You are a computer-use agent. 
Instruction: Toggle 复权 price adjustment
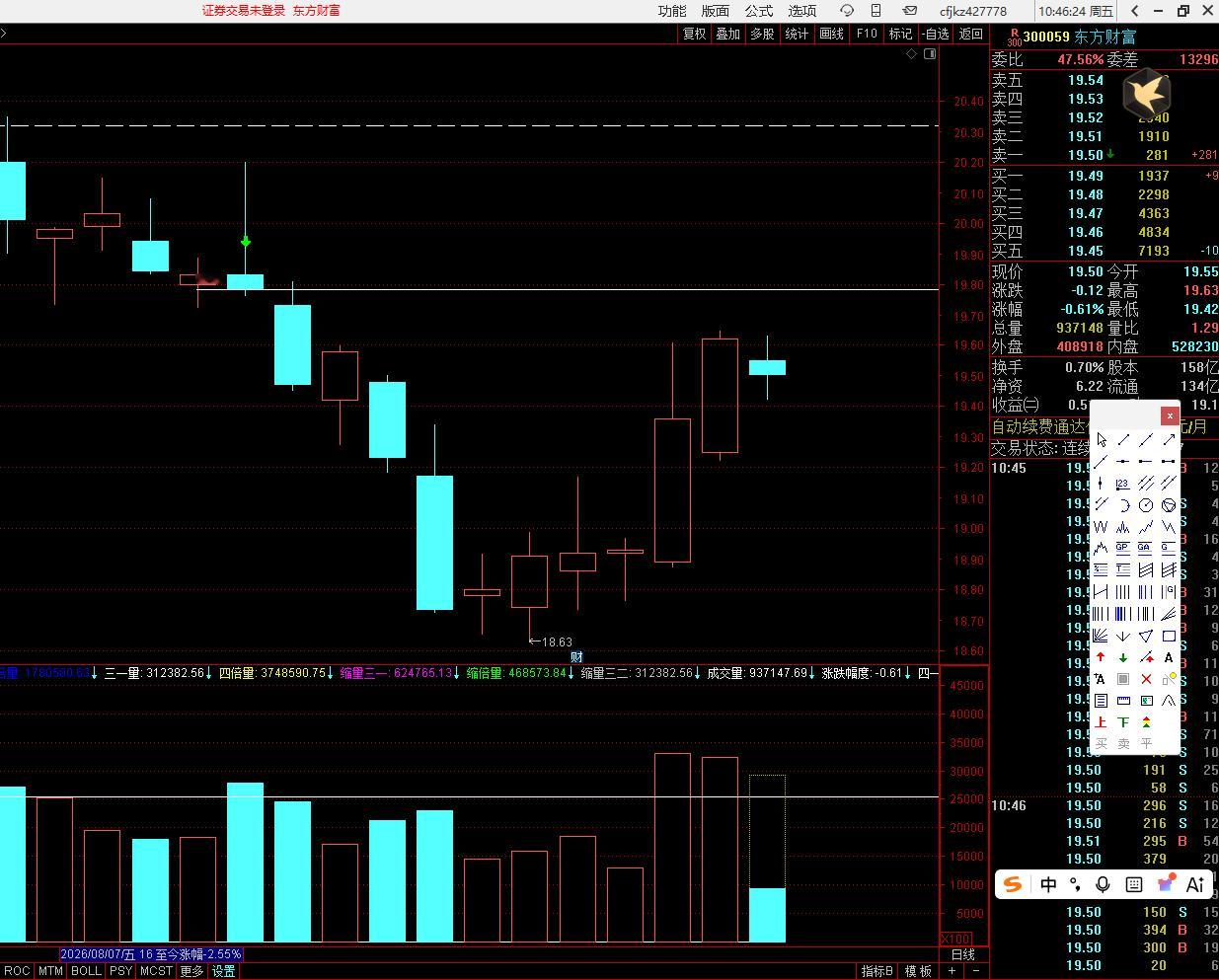point(695,34)
